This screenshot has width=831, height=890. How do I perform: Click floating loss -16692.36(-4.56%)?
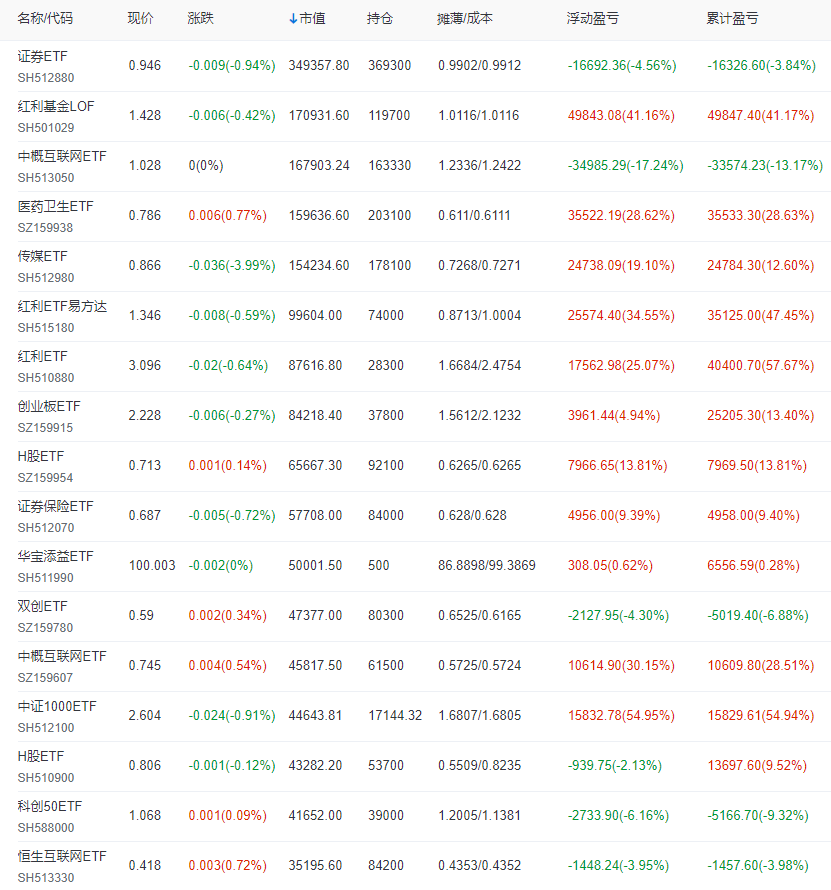[622, 65]
